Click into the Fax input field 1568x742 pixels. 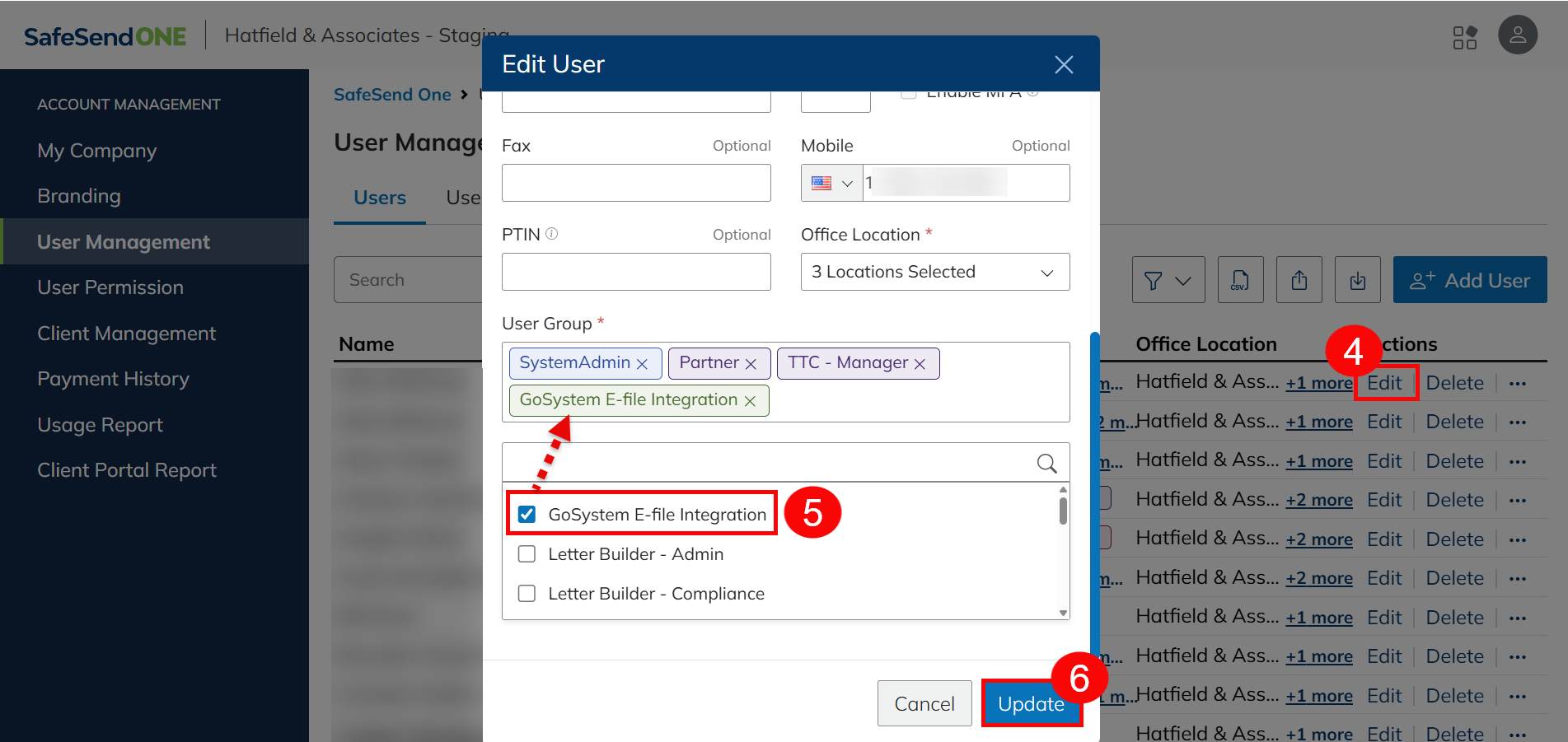point(636,183)
